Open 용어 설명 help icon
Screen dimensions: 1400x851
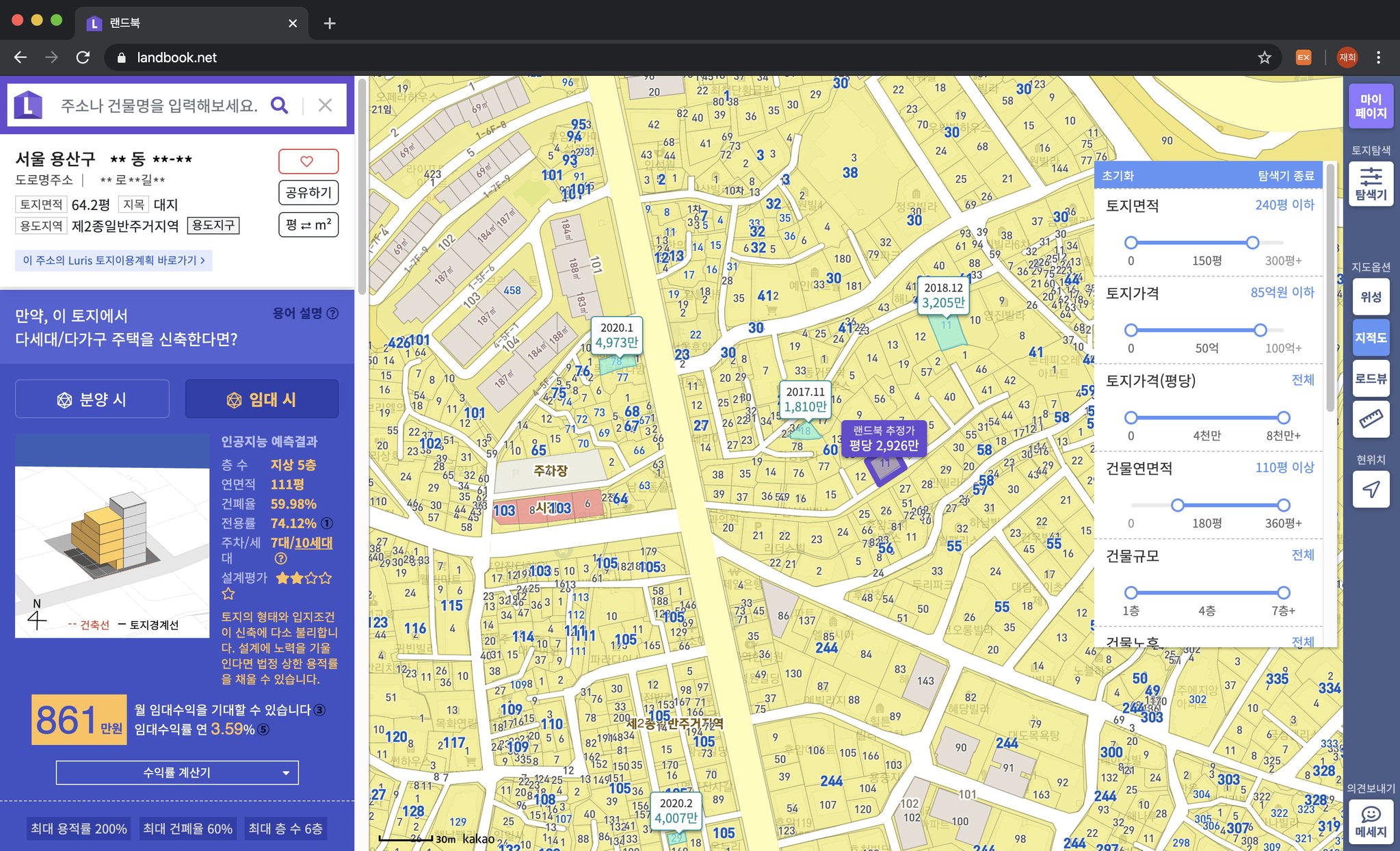pos(332,313)
